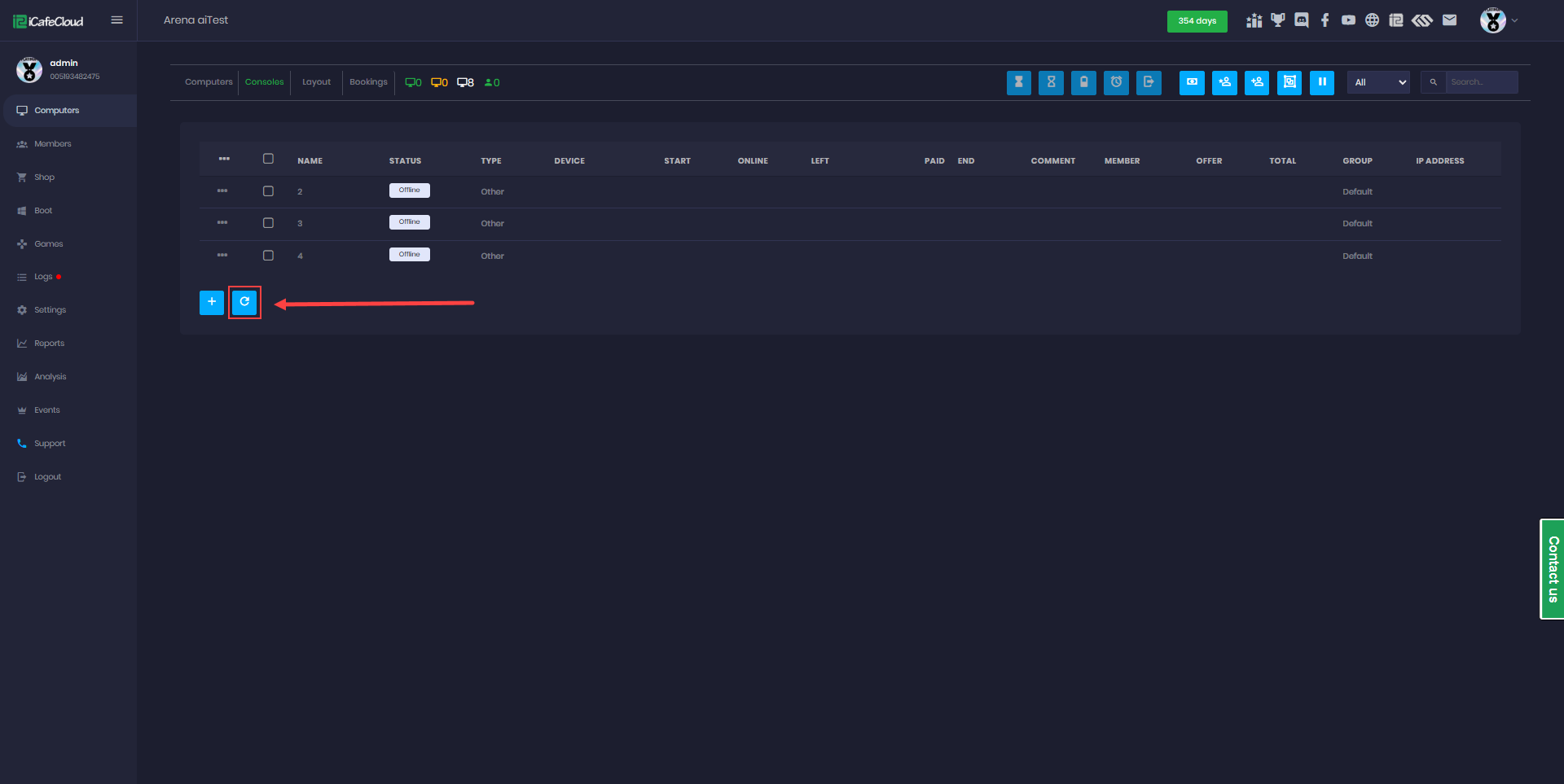Screen dimensions: 1564x784
Task: Open Discord icon in top bar
Action: point(1302,20)
